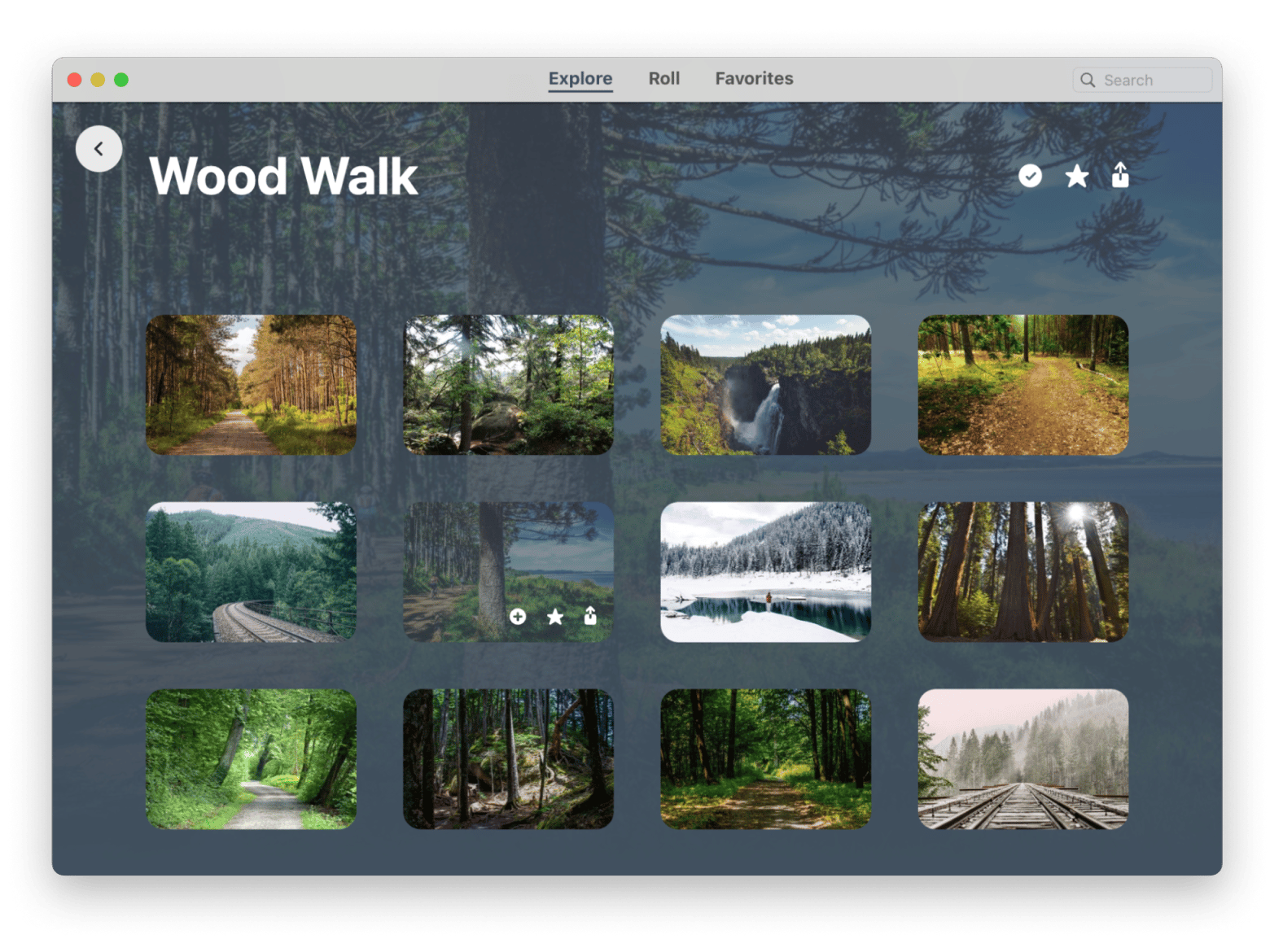Add hovered wallpaper using plus icon

[x=518, y=617]
